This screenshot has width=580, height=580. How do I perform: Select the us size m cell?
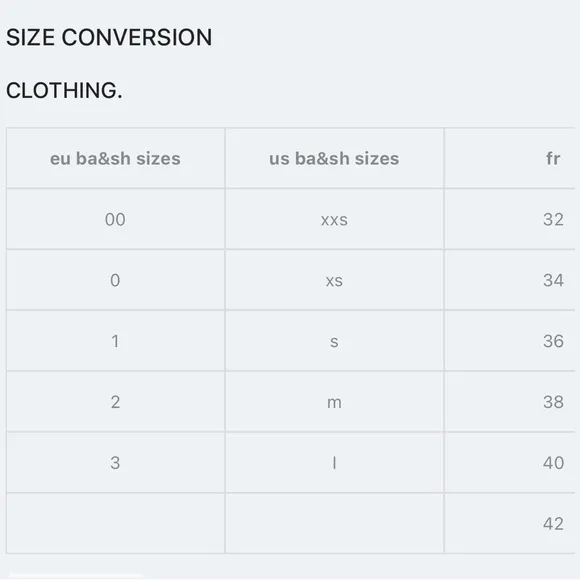point(334,402)
